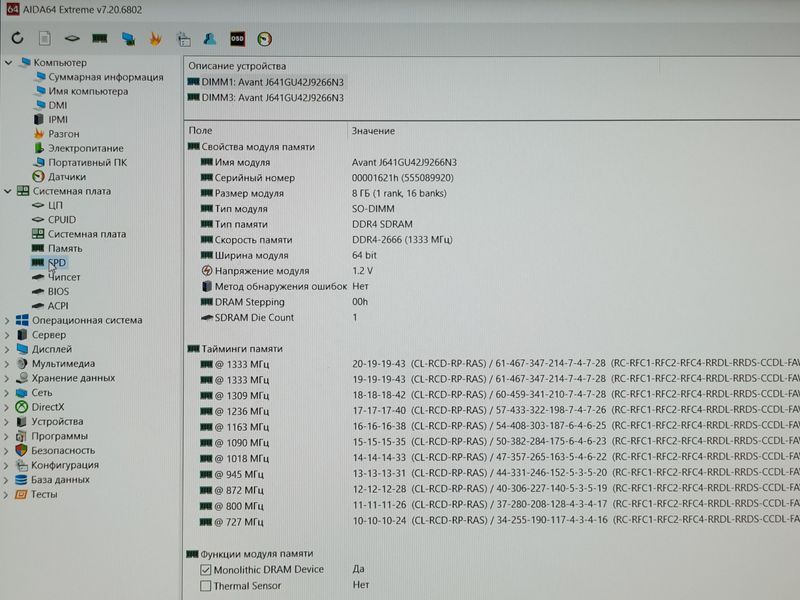Expand the Сервер tree node
Screen dimensions: 800x600
click(x=7, y=335)
